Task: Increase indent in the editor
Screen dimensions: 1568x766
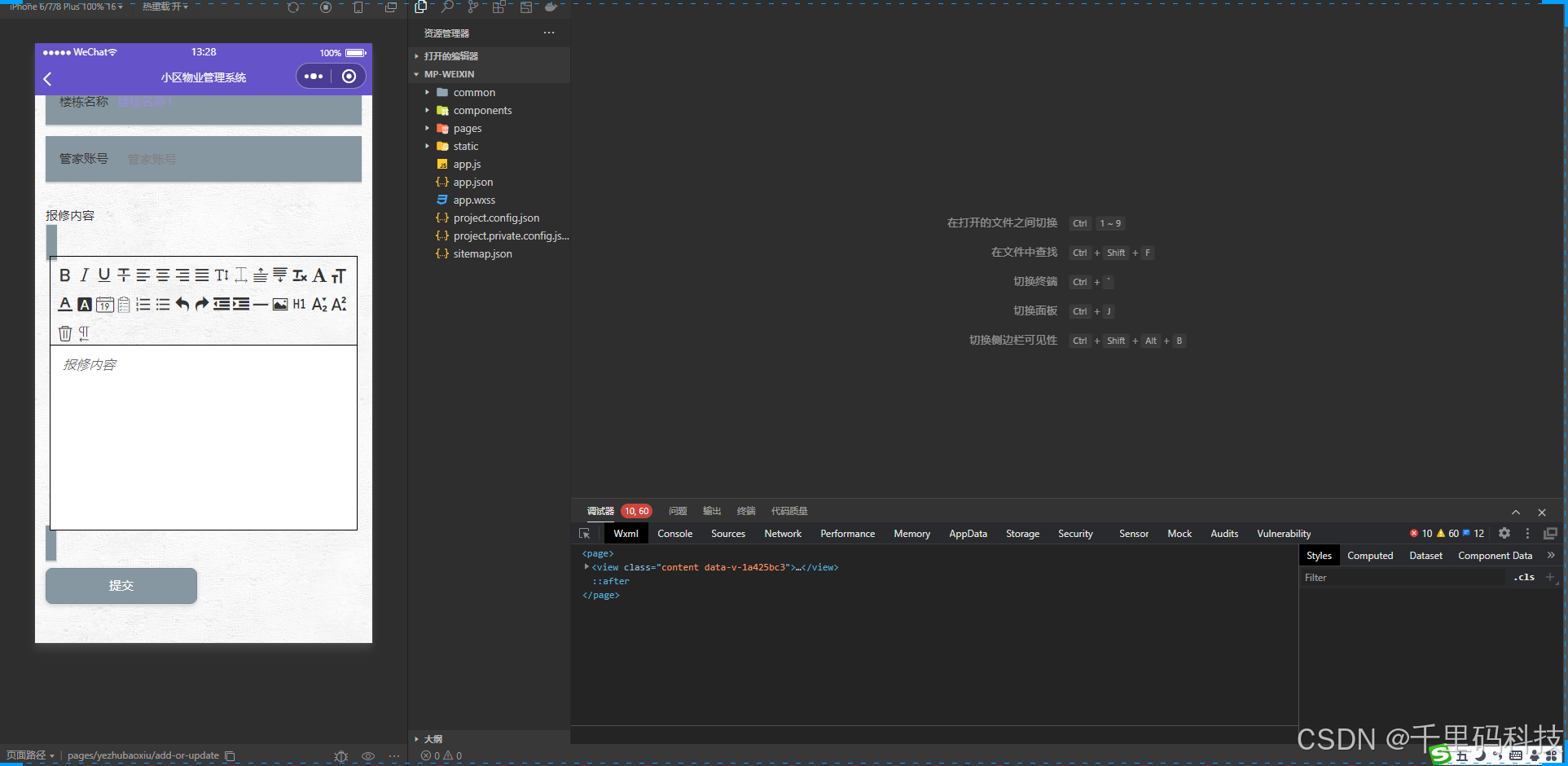Action: [241, 304]
